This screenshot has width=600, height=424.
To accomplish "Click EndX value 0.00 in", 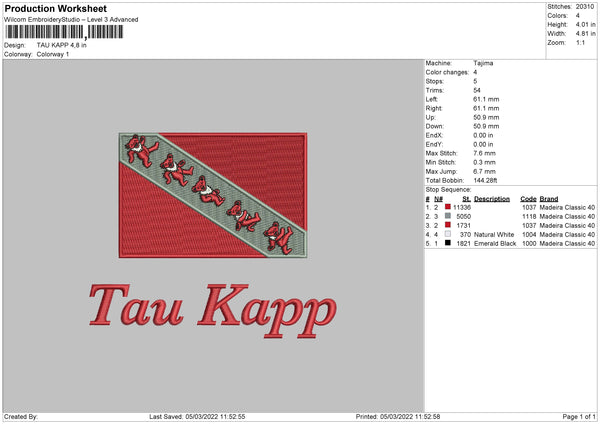I will 483,135.
